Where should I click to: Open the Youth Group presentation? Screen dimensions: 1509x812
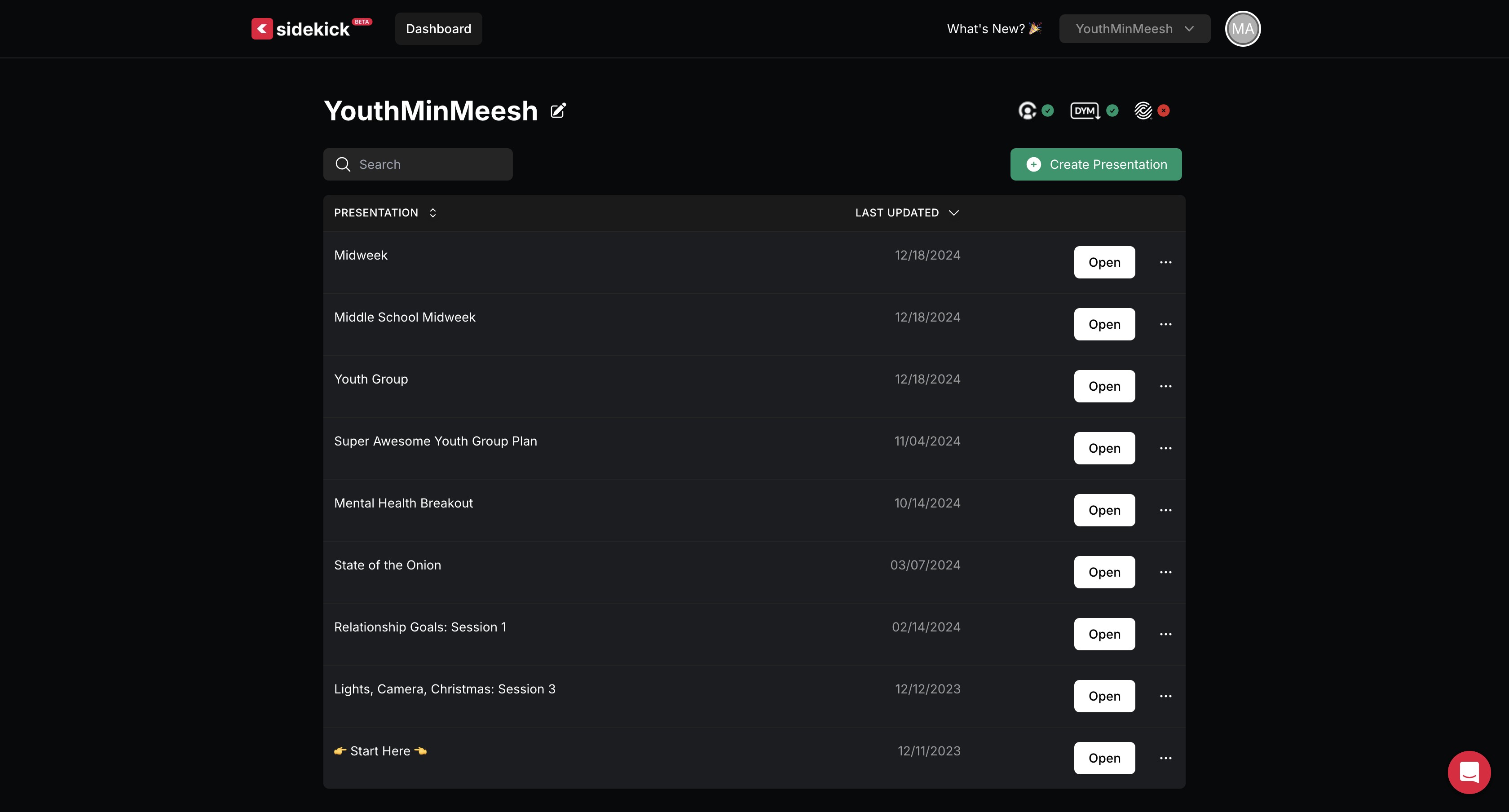point(1104,387)
